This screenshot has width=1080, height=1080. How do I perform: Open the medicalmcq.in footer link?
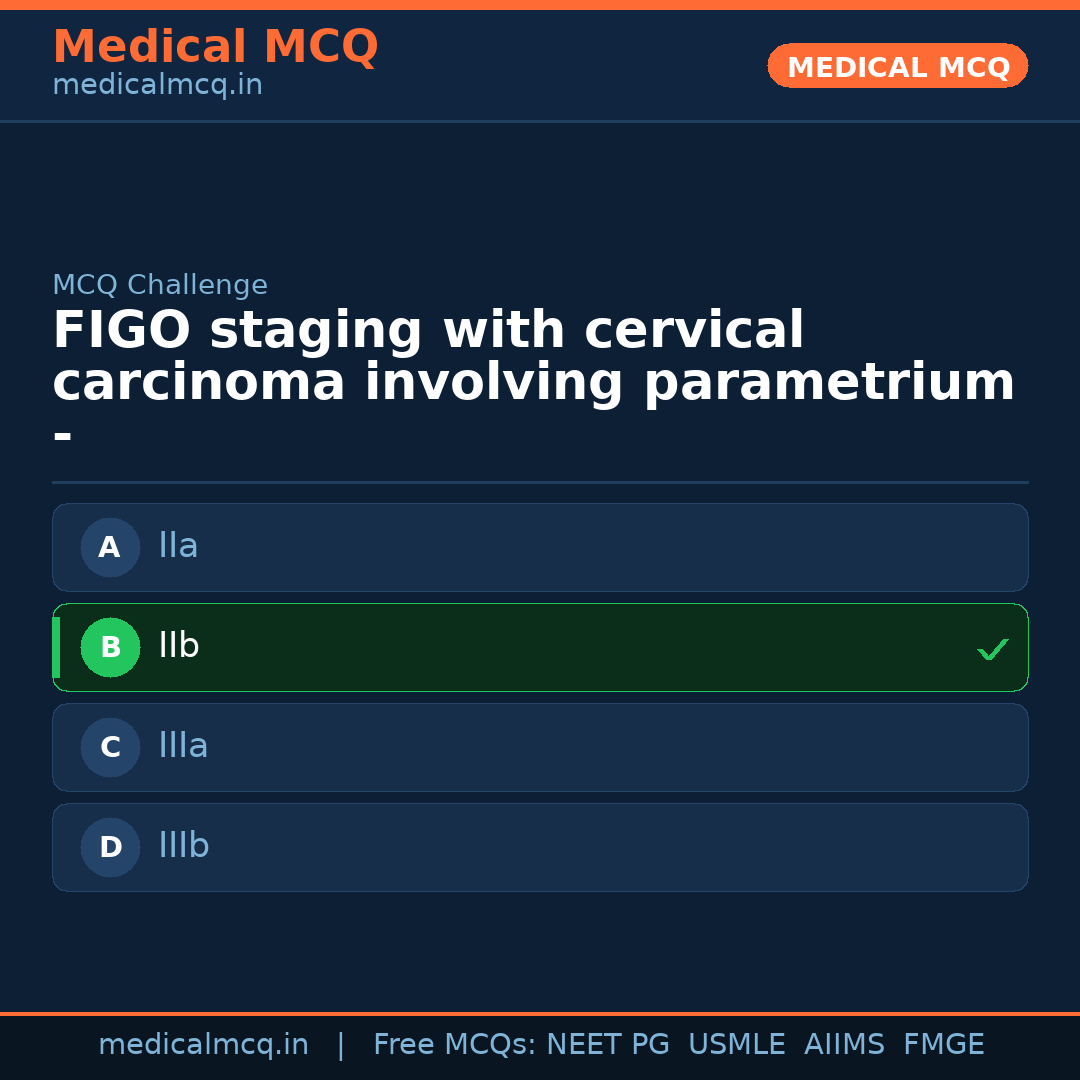(204, 1044)
